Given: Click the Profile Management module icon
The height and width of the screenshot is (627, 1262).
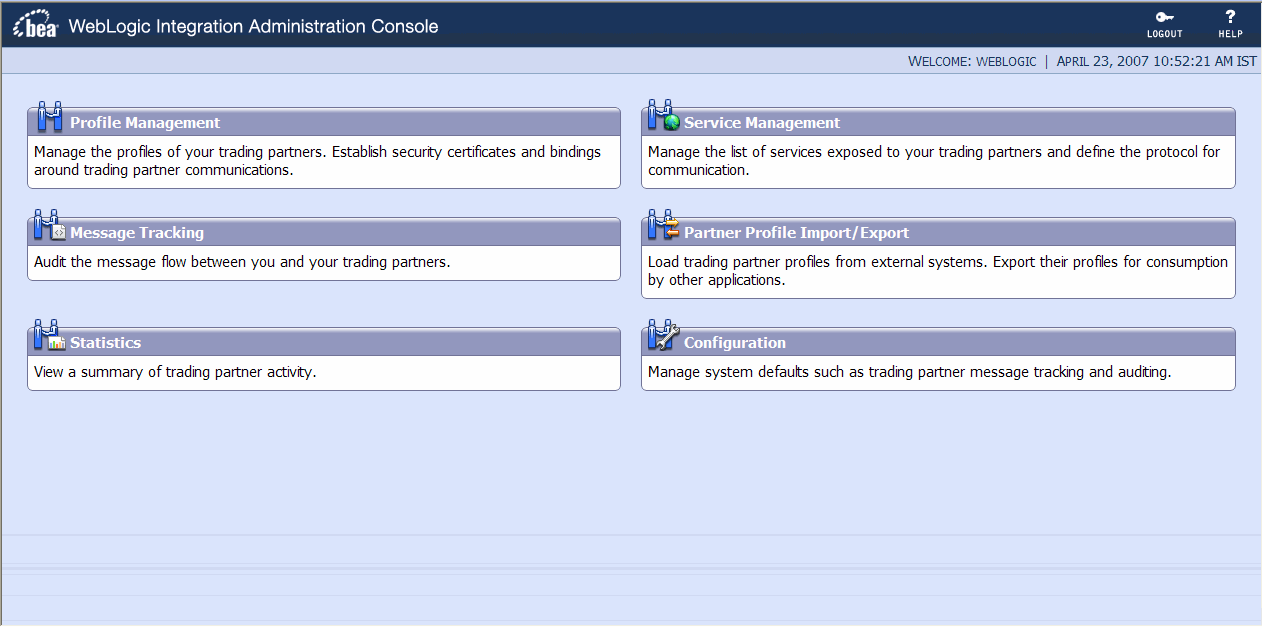Looking at the screenshot, I should (x=50, y=117).
